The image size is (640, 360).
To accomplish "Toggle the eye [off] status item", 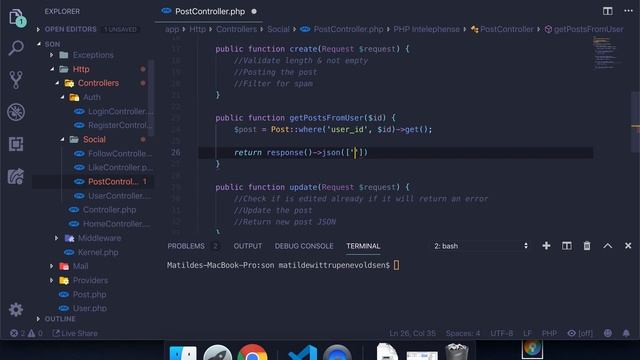I will [x=580, y=333].
